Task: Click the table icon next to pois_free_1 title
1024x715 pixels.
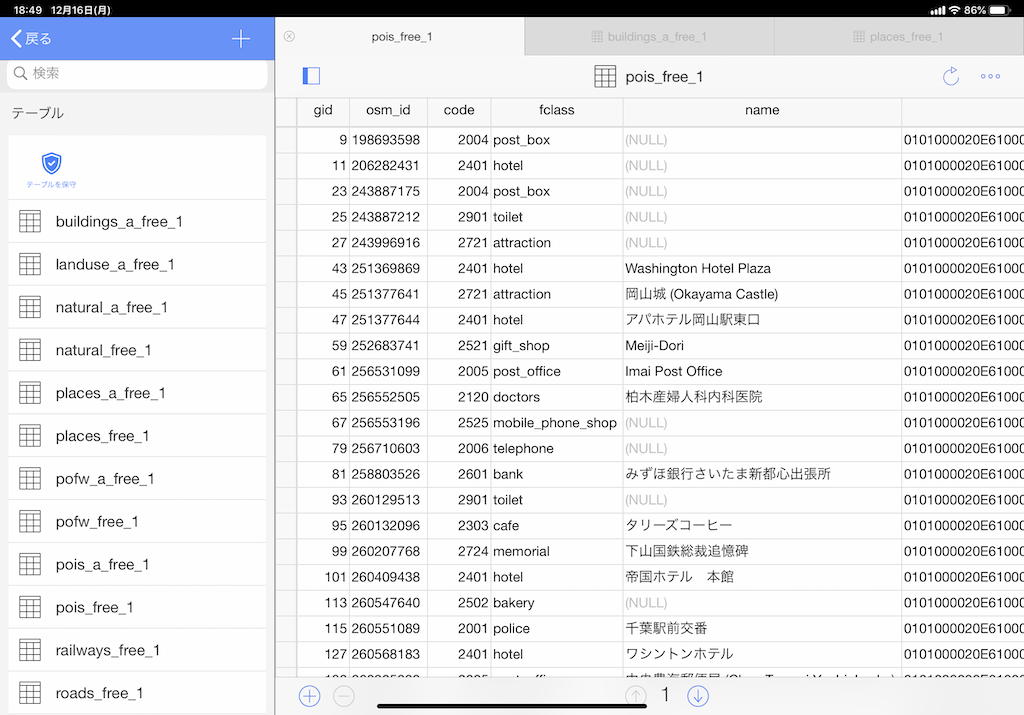Action: (x=605, y=76)
